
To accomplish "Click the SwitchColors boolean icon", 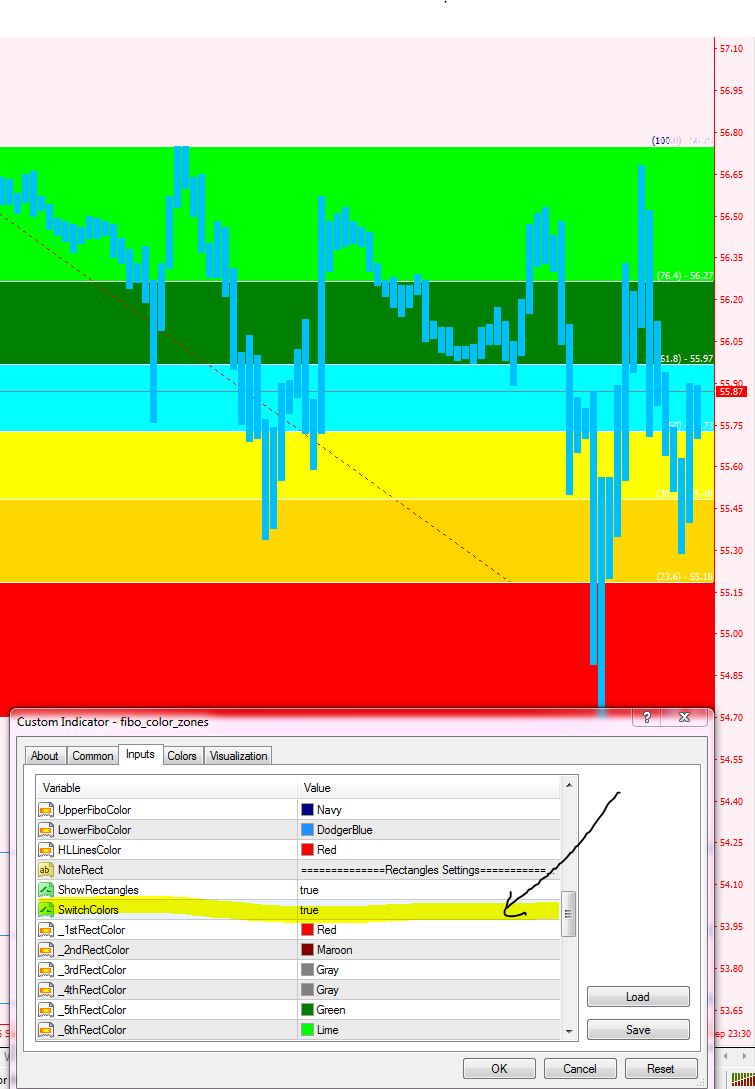I will coord(46,910).
